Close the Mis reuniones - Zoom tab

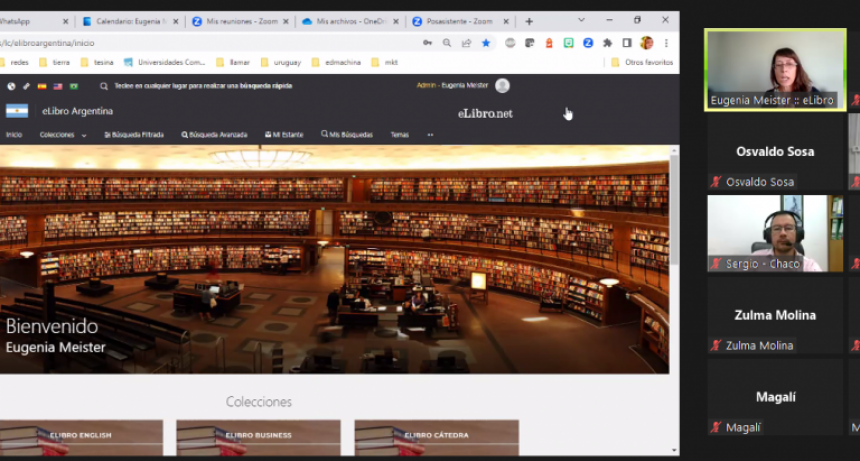(286, 21)
